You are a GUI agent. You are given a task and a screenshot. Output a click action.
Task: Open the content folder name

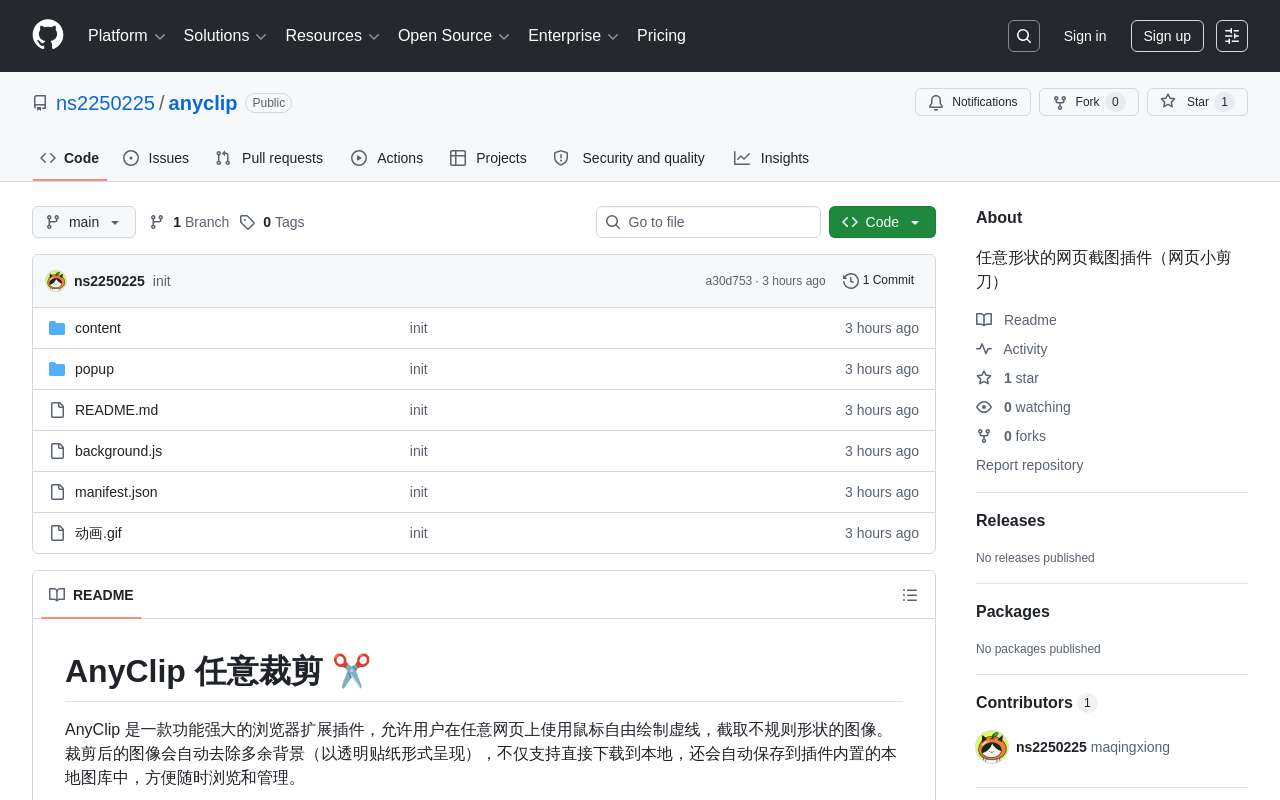point(98,328)
